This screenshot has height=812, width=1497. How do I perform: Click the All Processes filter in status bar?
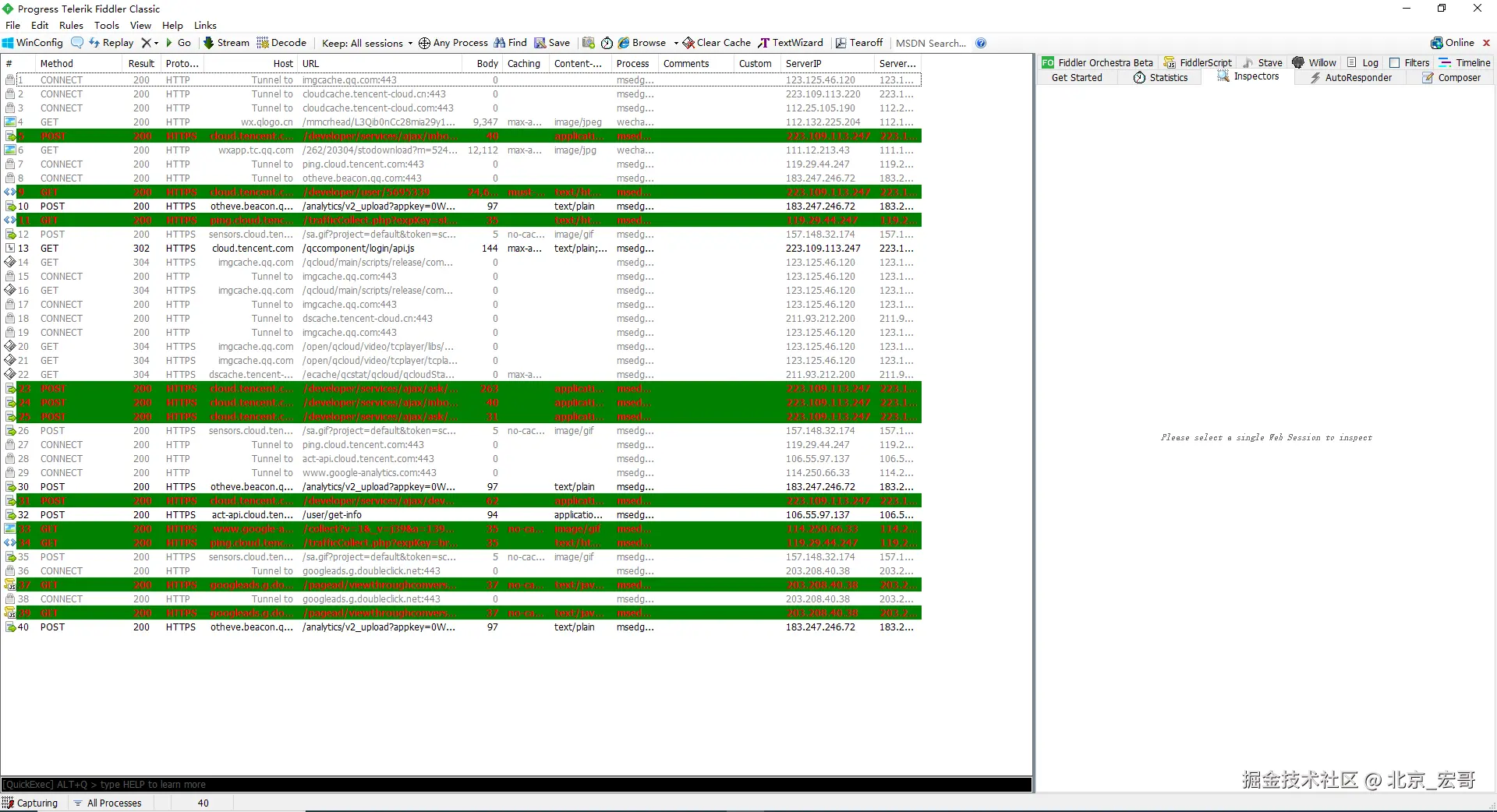[x=108, y=803]
